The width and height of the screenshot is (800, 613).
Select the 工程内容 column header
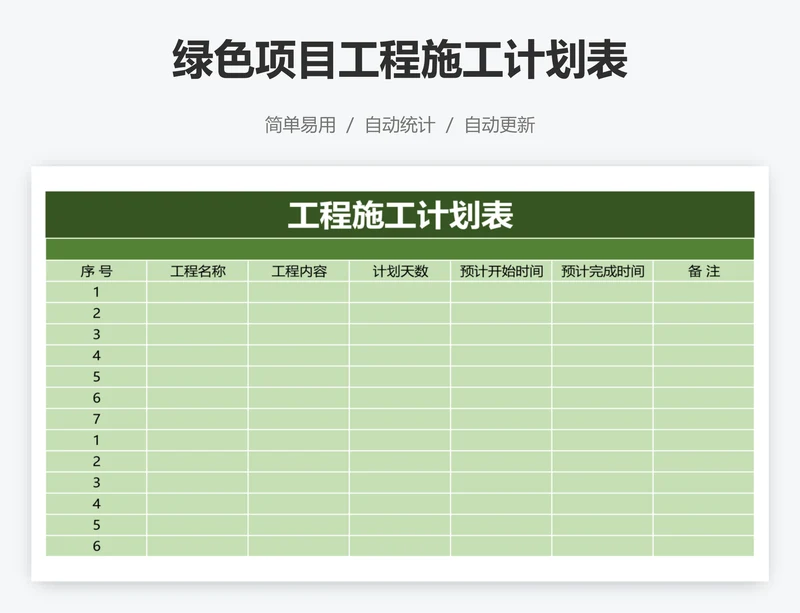pos(298,271)
